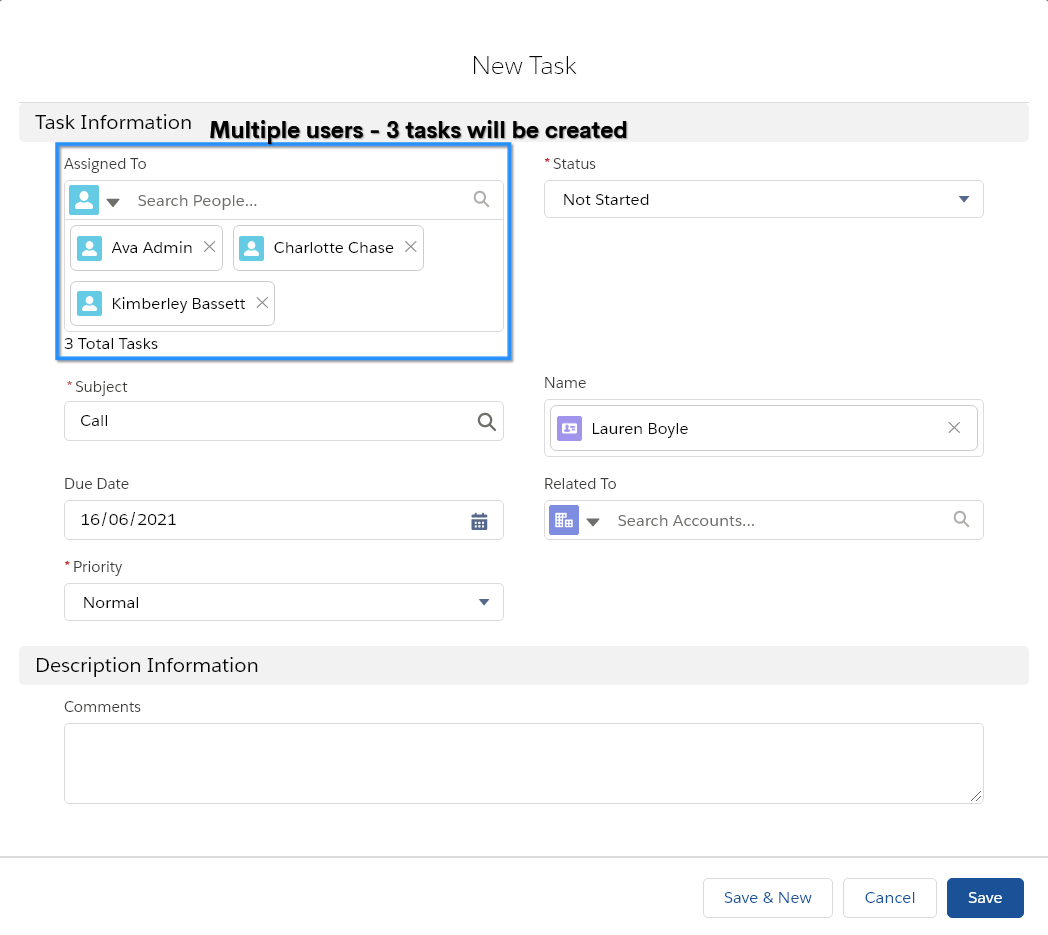1048x935 pixels.
Task: Remove Charlotte Chase from Assigned To
Action: click(410, 247)
